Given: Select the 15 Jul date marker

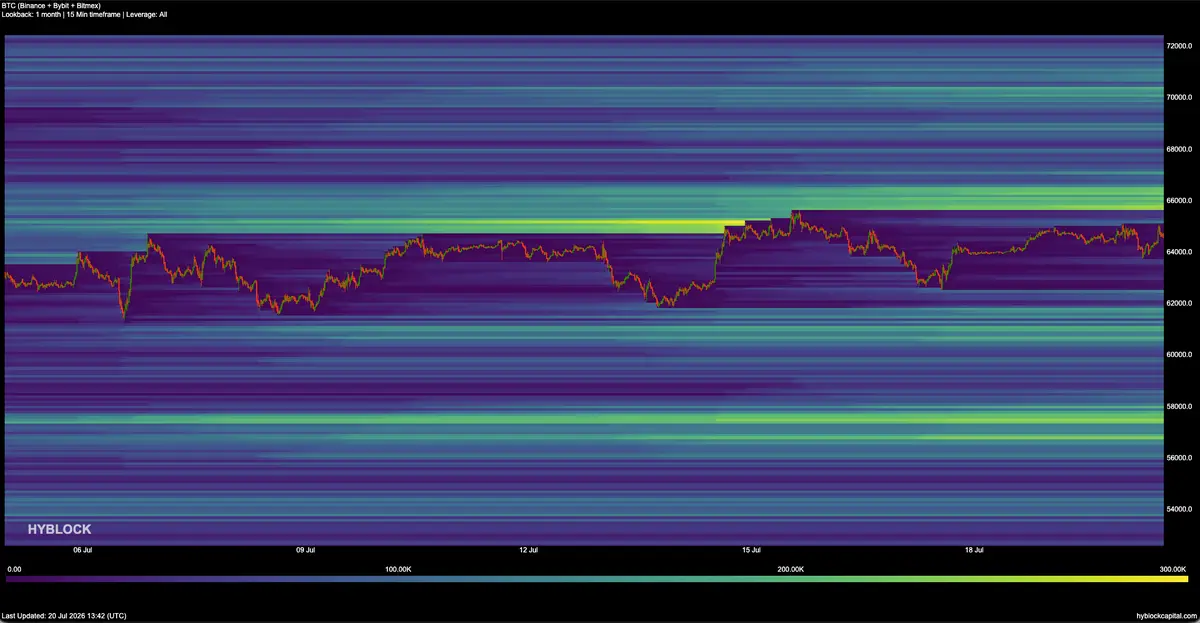Looking at the screenshot, I should 752,550.
